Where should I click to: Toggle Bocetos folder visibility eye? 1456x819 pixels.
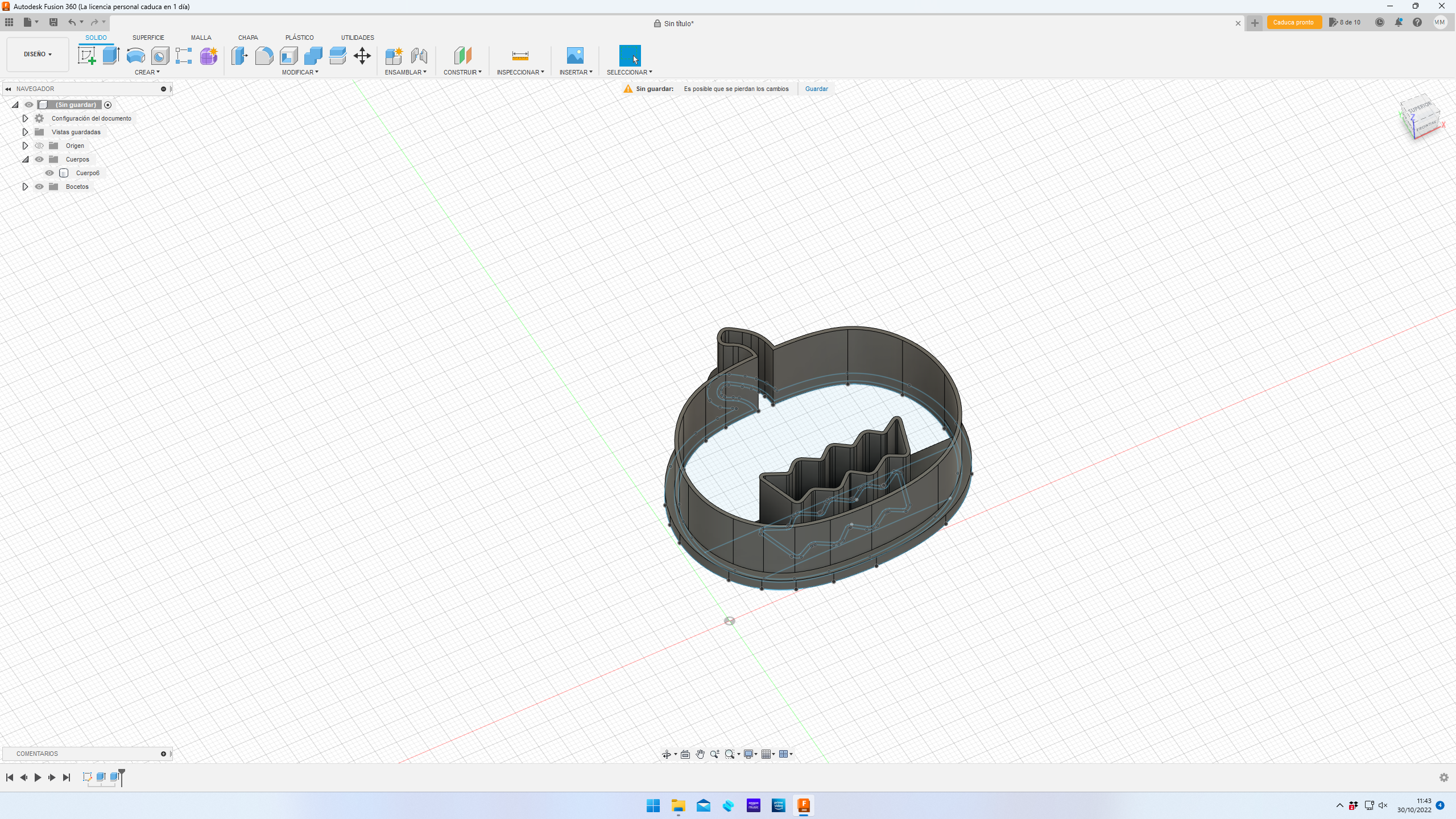[x=39, y=187]
